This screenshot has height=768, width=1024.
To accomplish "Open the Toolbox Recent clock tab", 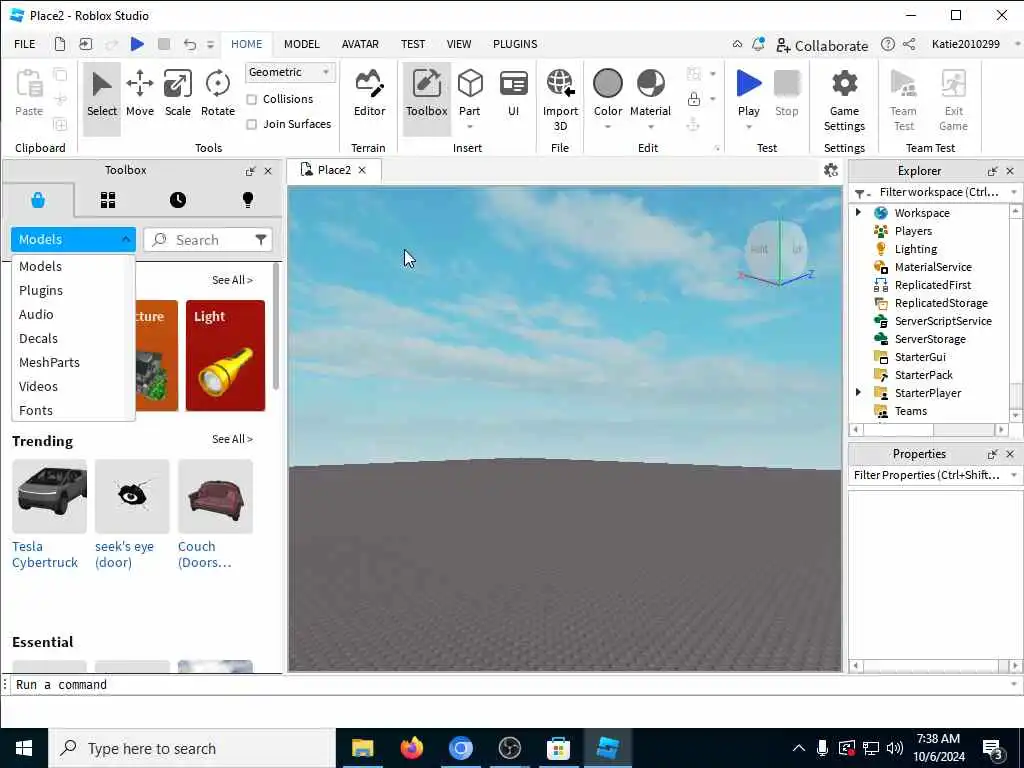I will tap(178, 199).
